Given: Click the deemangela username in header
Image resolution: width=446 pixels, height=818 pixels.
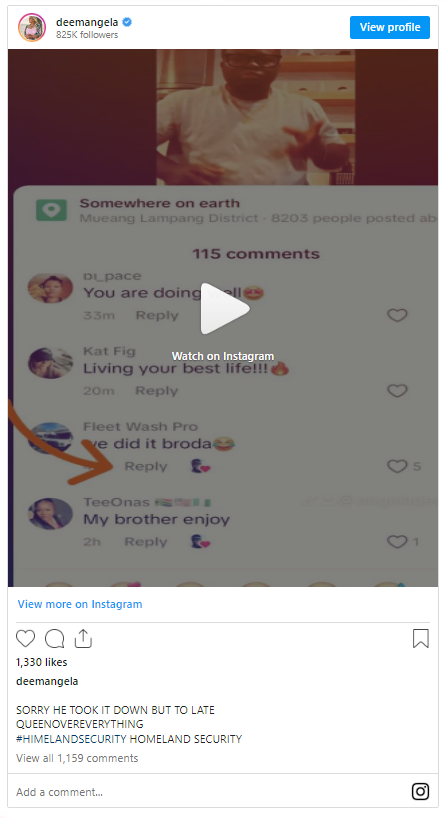Looking at the screenshot, I should (87, 22).
